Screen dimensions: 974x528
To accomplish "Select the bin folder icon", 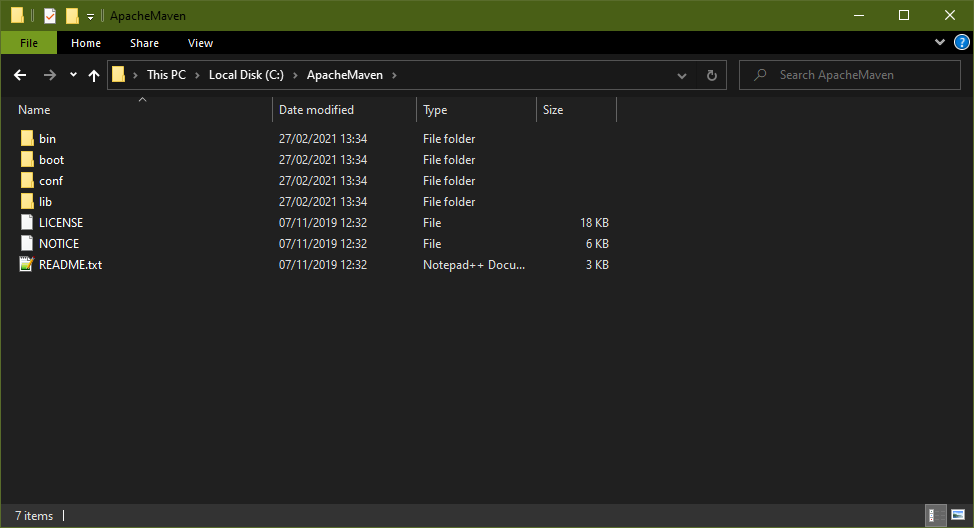I will coord(27,139).
